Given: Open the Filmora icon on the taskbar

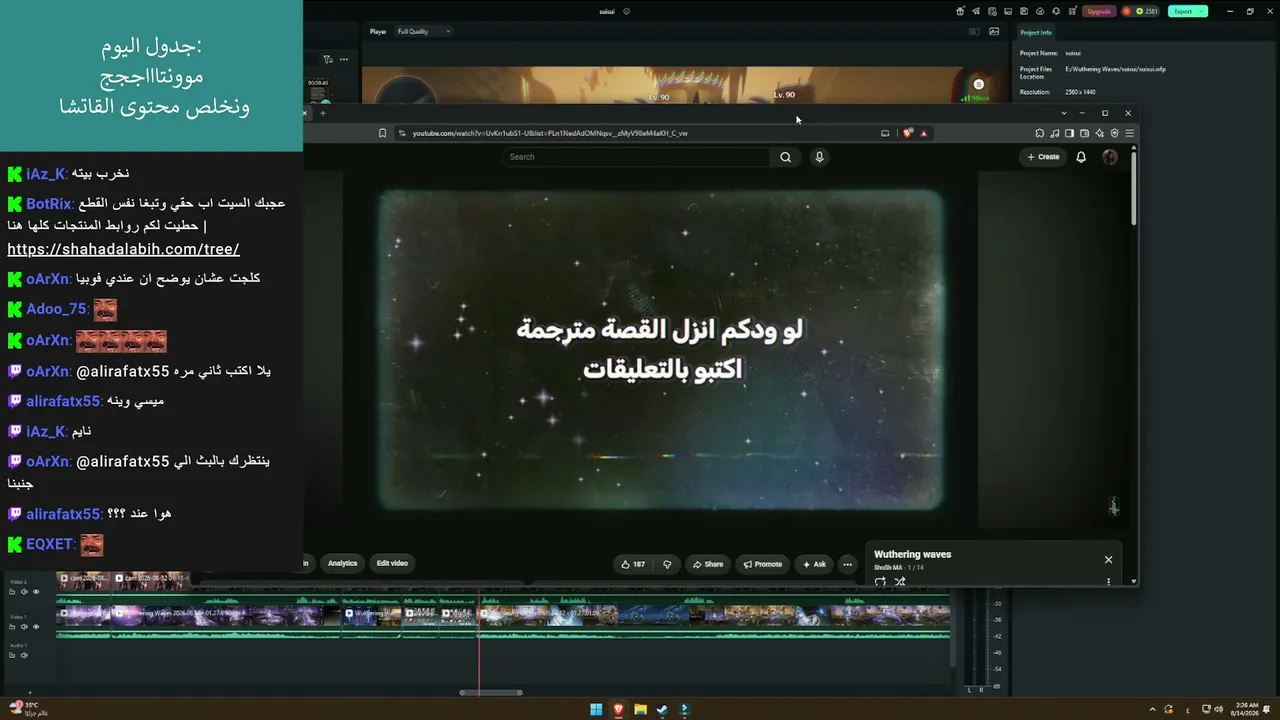Looking at the screenshot, I should (x=684, y=710).
